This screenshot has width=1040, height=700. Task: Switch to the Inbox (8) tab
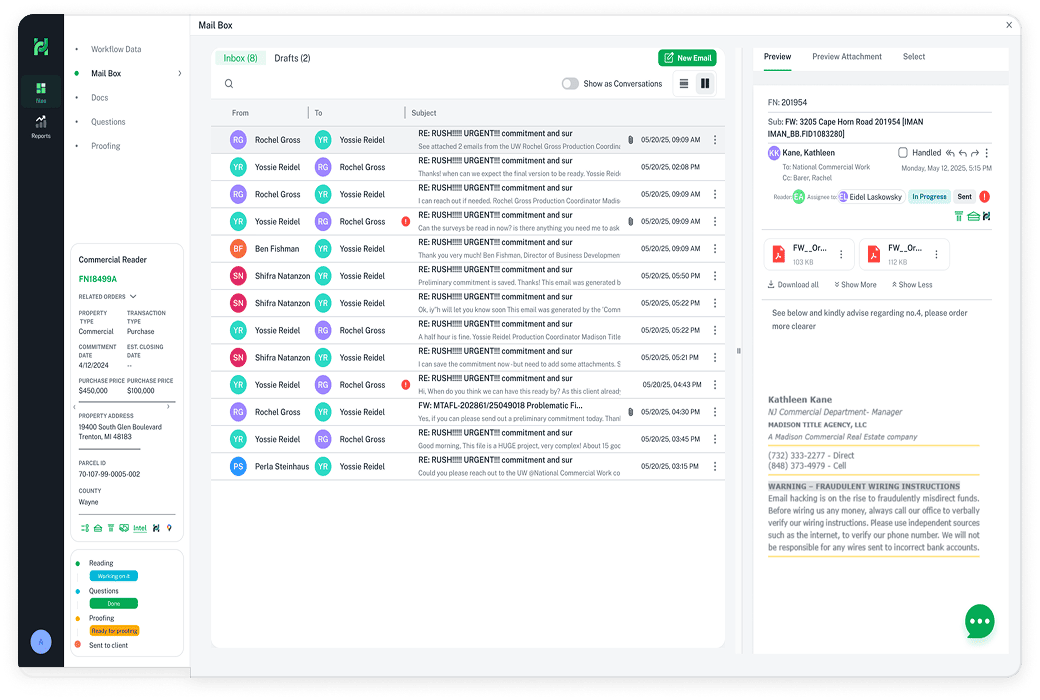pyautogui.click(x=240, y=58)
